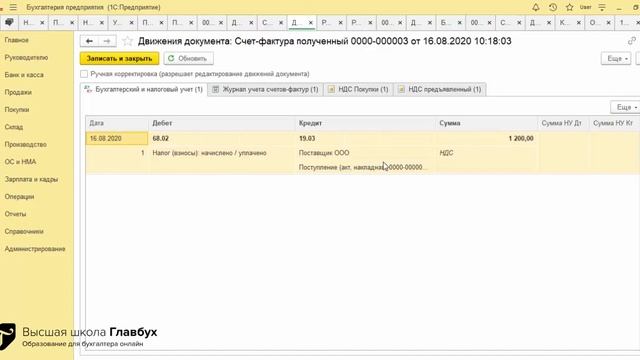640x360 pixels.
Task: Open 'НДС предъявленный (1)' tab
Action: (x=440, y=89)
